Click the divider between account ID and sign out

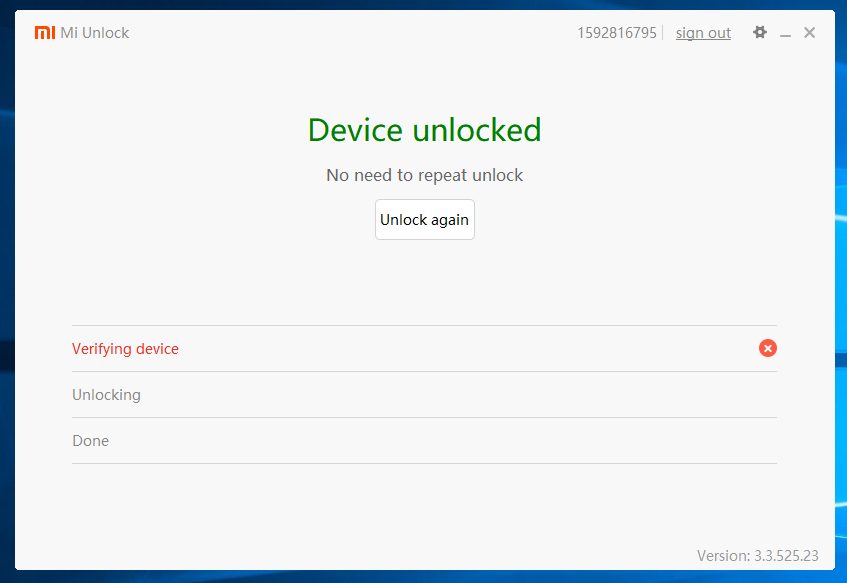(x=663, y=33)
